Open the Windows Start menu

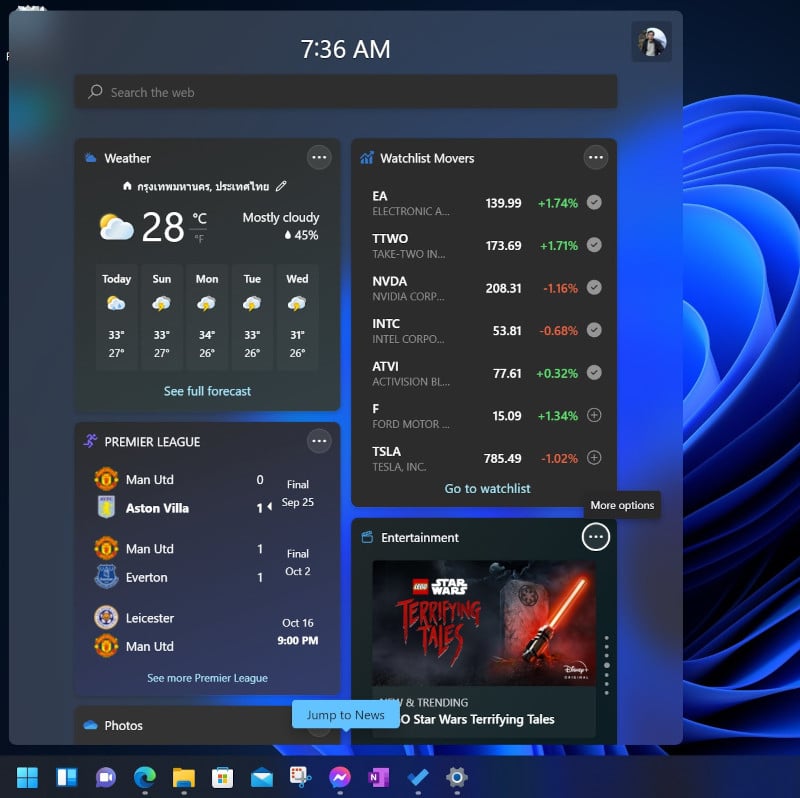27,777
